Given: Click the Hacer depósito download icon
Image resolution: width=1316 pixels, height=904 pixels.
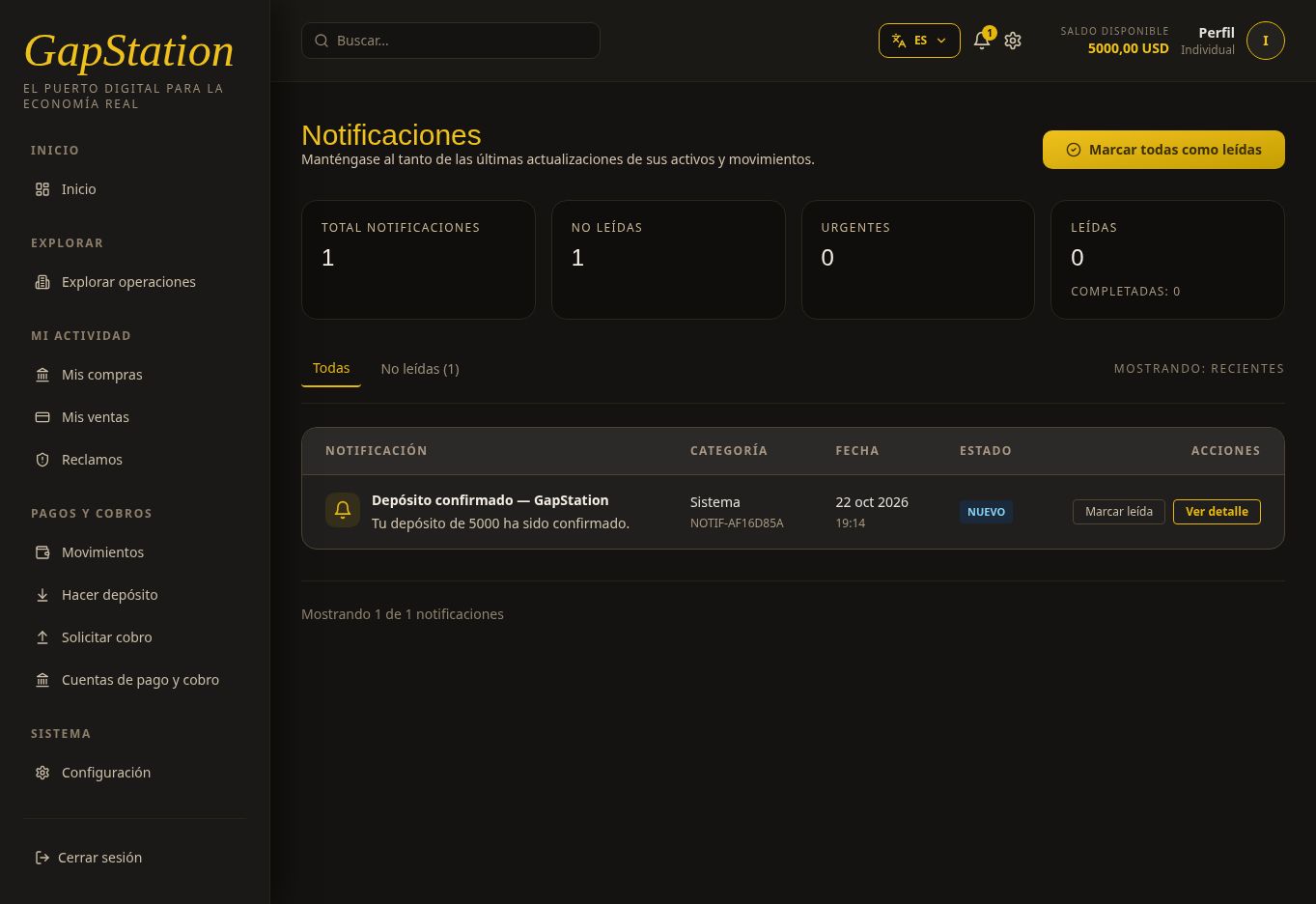Looking at the screenshot, I should click(x=42, y=595).
